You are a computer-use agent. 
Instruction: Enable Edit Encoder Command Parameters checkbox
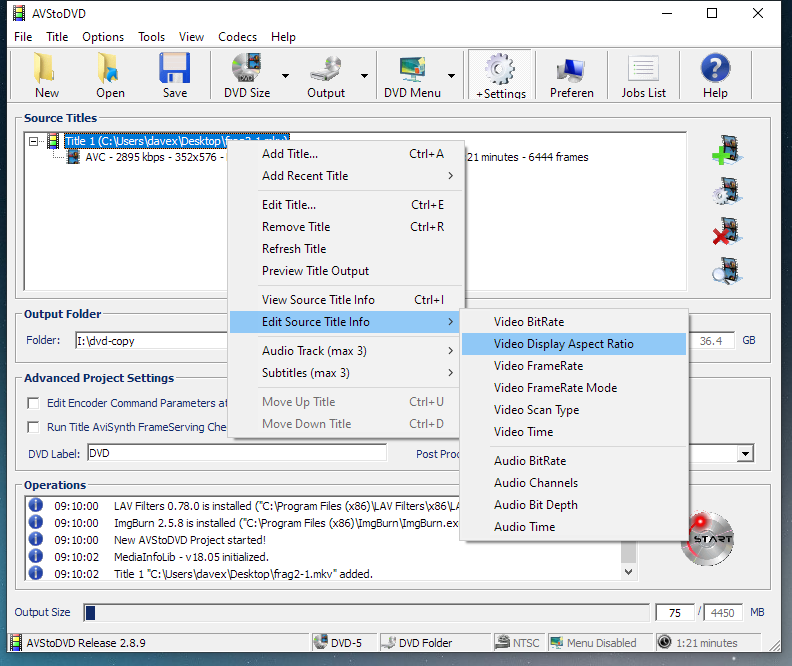pyautogui.click(x=33, y=403)
